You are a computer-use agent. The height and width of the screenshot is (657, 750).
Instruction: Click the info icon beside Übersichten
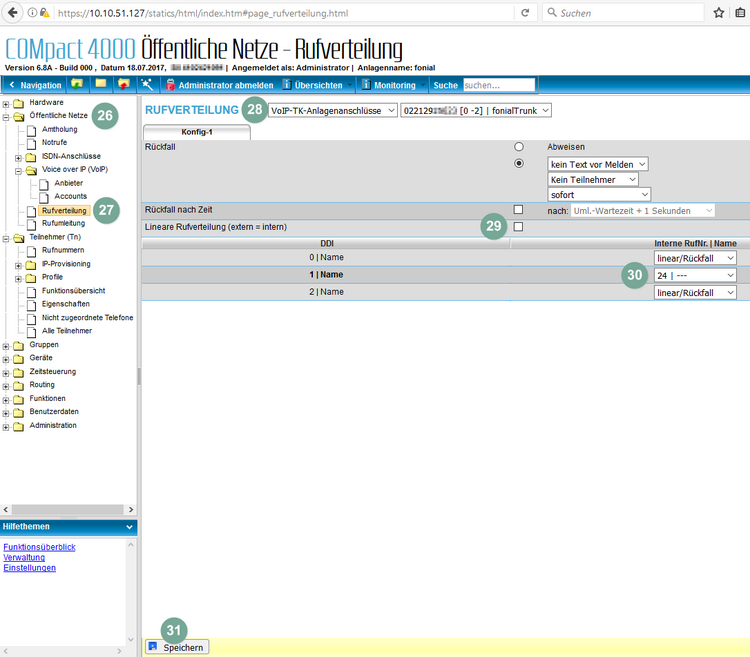(287, 85)
